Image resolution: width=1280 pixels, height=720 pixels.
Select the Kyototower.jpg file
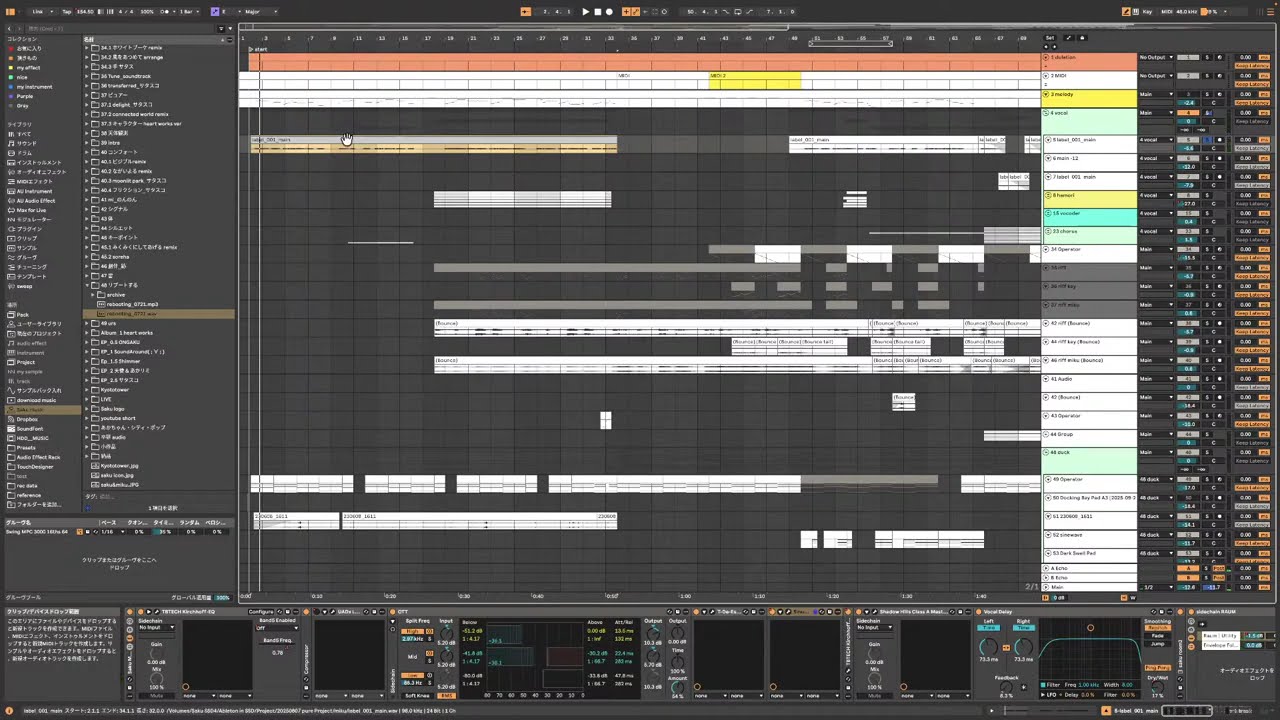pos(120,466)
